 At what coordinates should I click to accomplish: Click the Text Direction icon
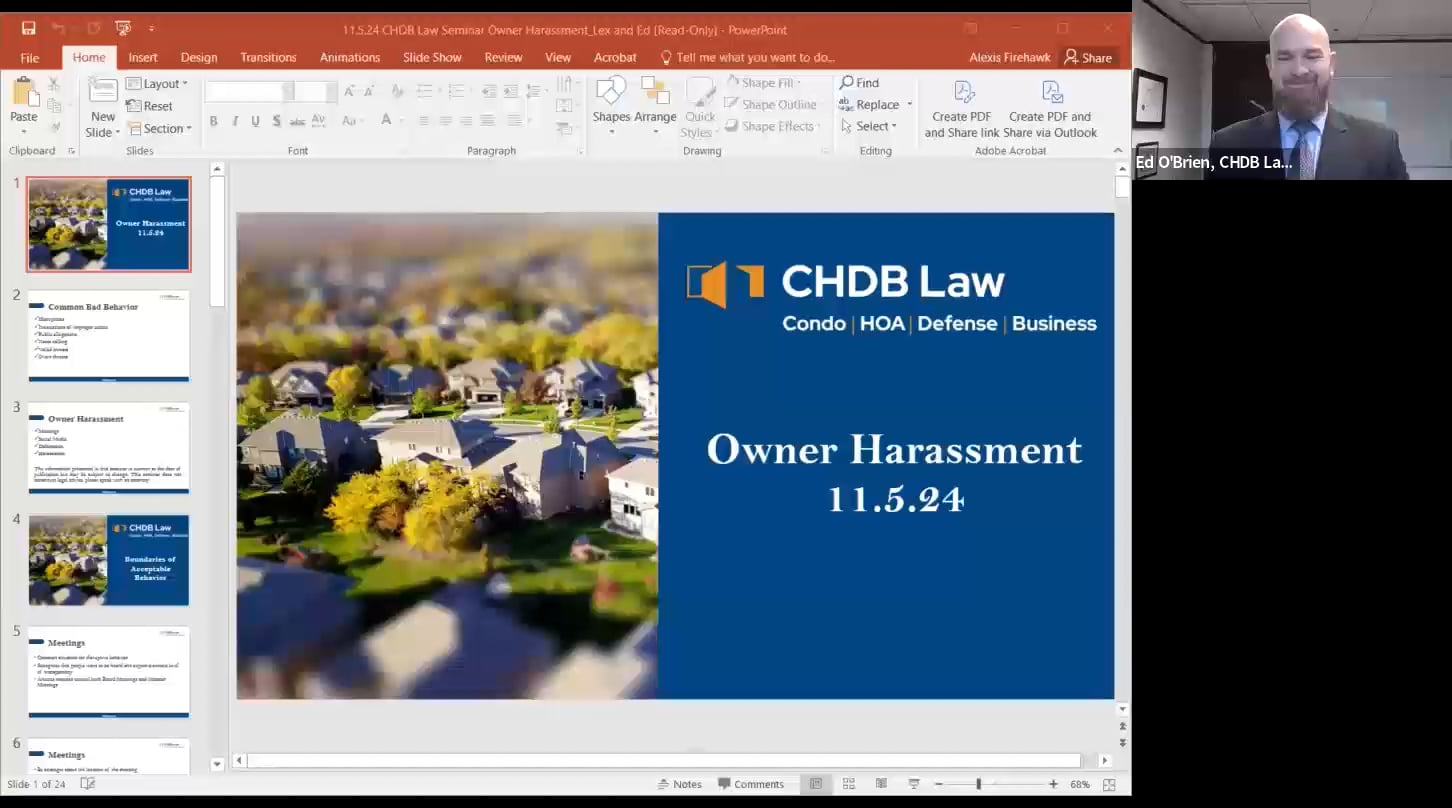(x=566, y=85)
